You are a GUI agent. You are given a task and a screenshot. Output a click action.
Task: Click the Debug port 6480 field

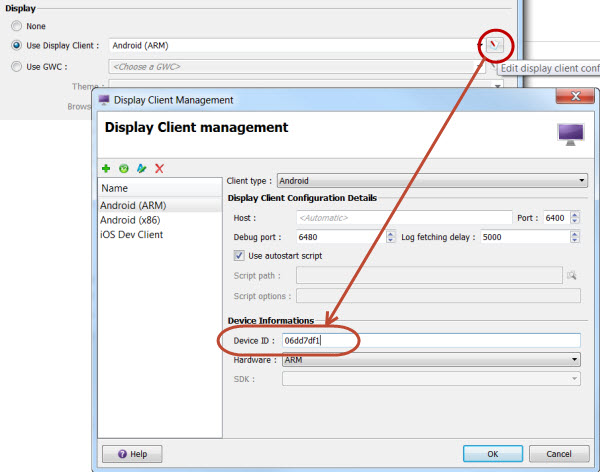[x=341, y=237]
